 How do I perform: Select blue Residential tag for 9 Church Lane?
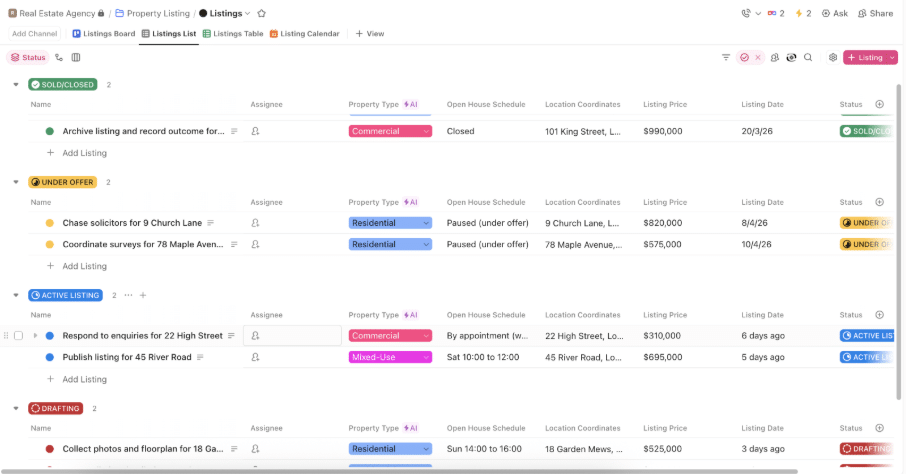pyautogui.click(x=390, y=223)
